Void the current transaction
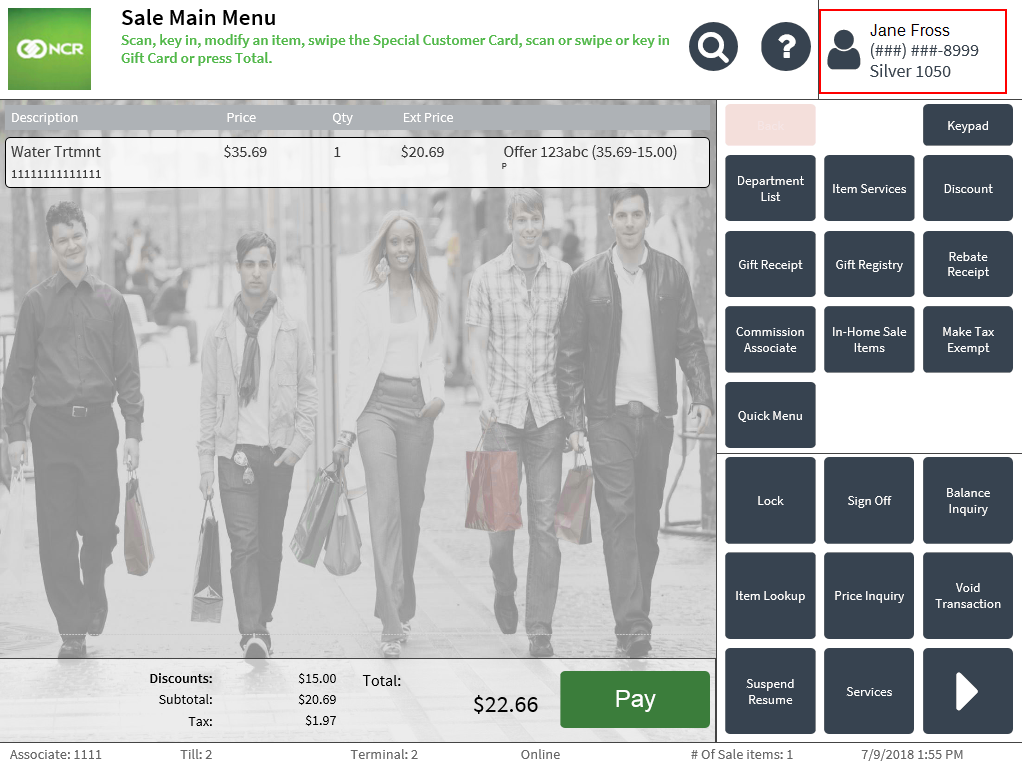The image size is (1022, 765). click(x=967, y=596)
